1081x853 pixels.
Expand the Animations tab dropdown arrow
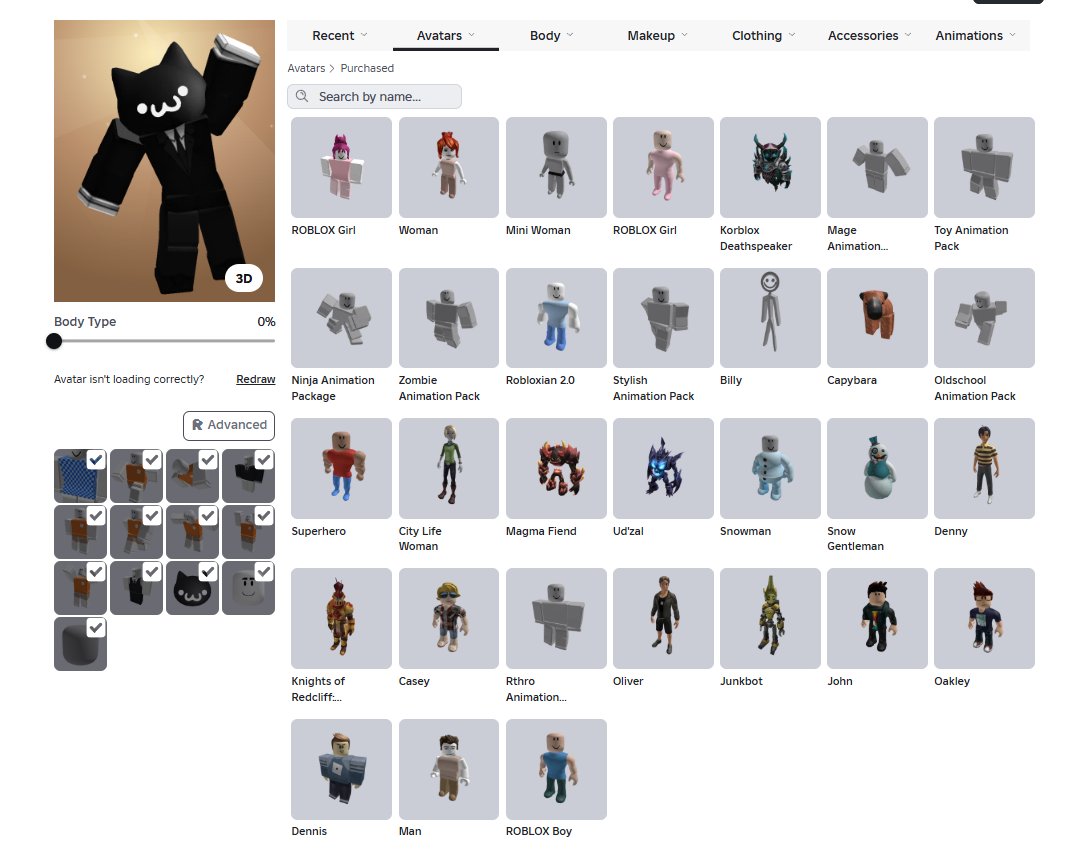(x=1013, y=34)
